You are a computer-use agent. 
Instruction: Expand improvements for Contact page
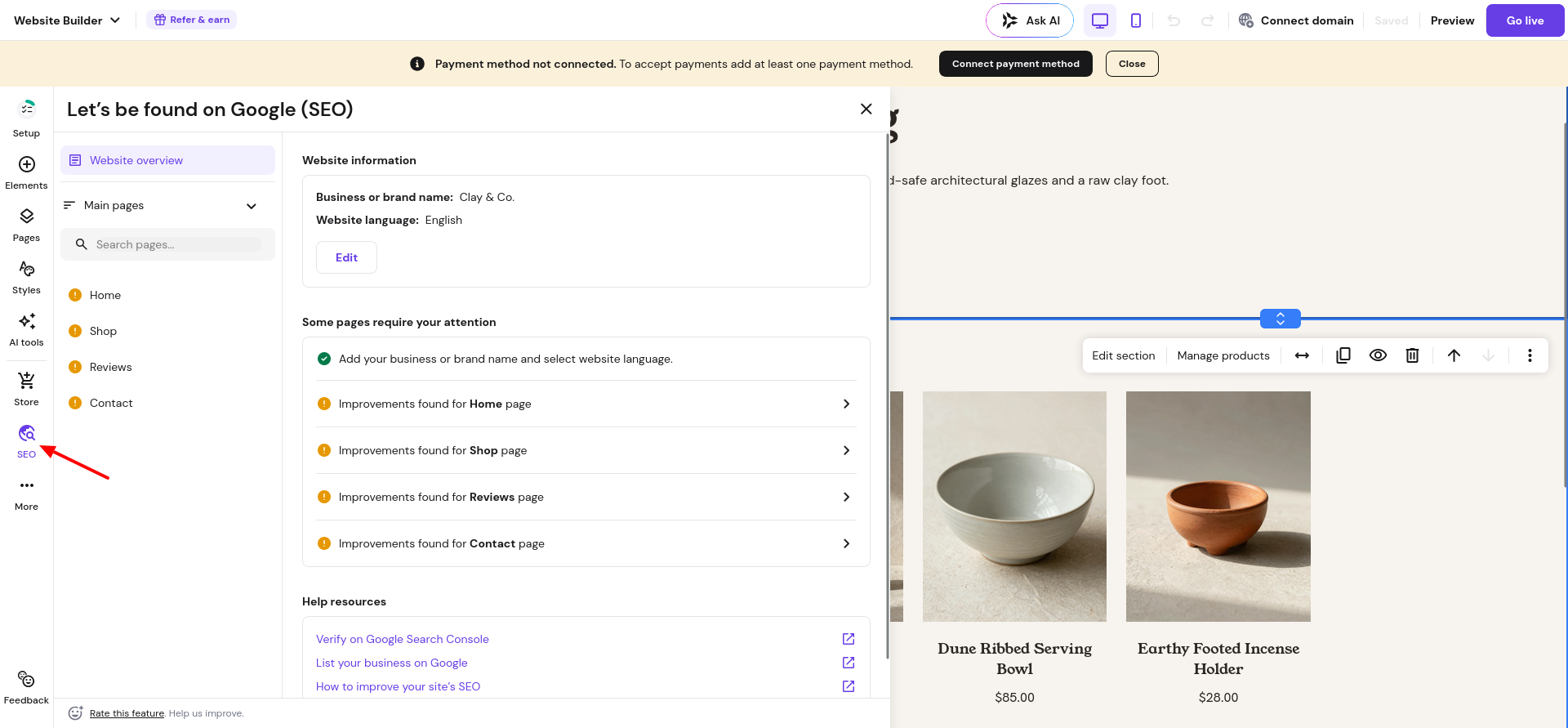click(586, 543)
